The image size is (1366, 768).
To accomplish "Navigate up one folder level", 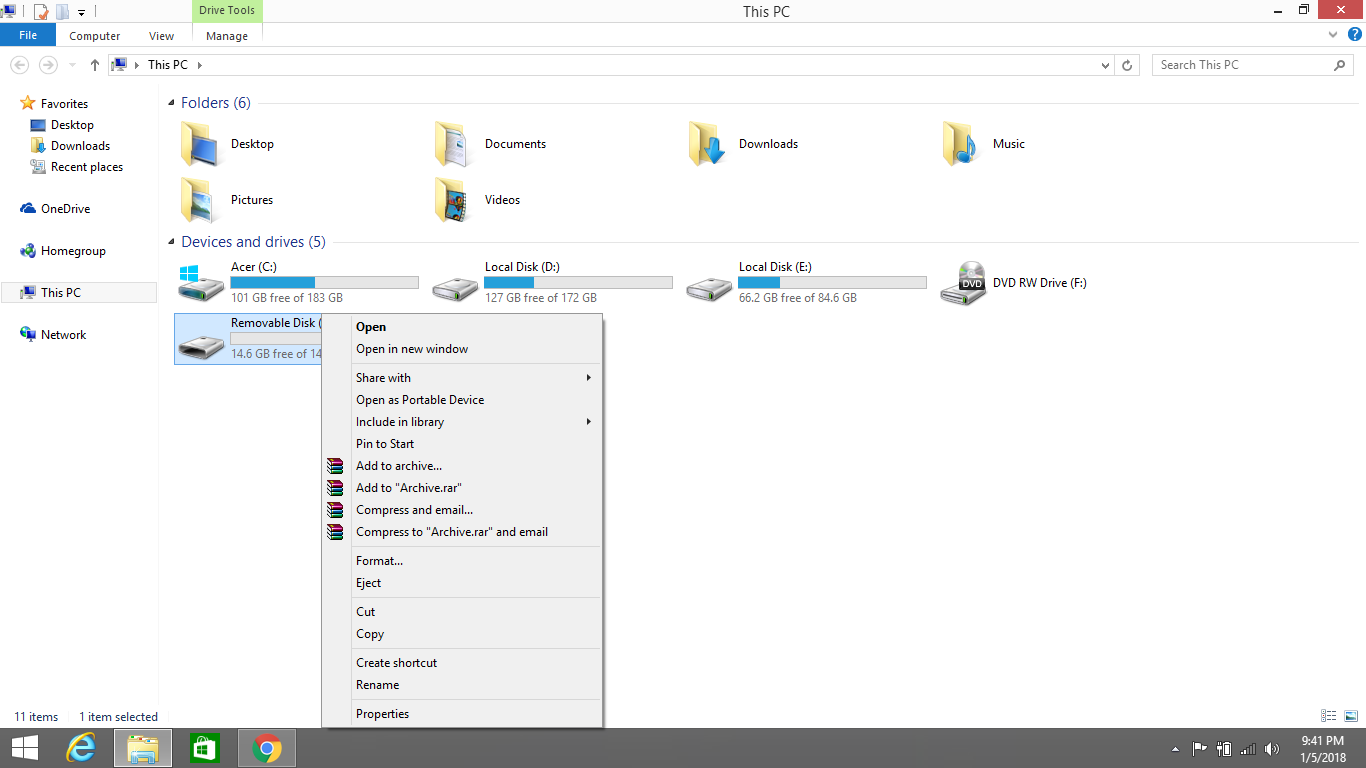I will click(x=94, y=64).
